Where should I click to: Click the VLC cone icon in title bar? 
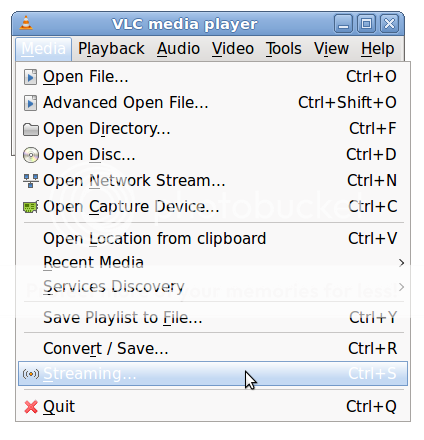tap(26, 23)
